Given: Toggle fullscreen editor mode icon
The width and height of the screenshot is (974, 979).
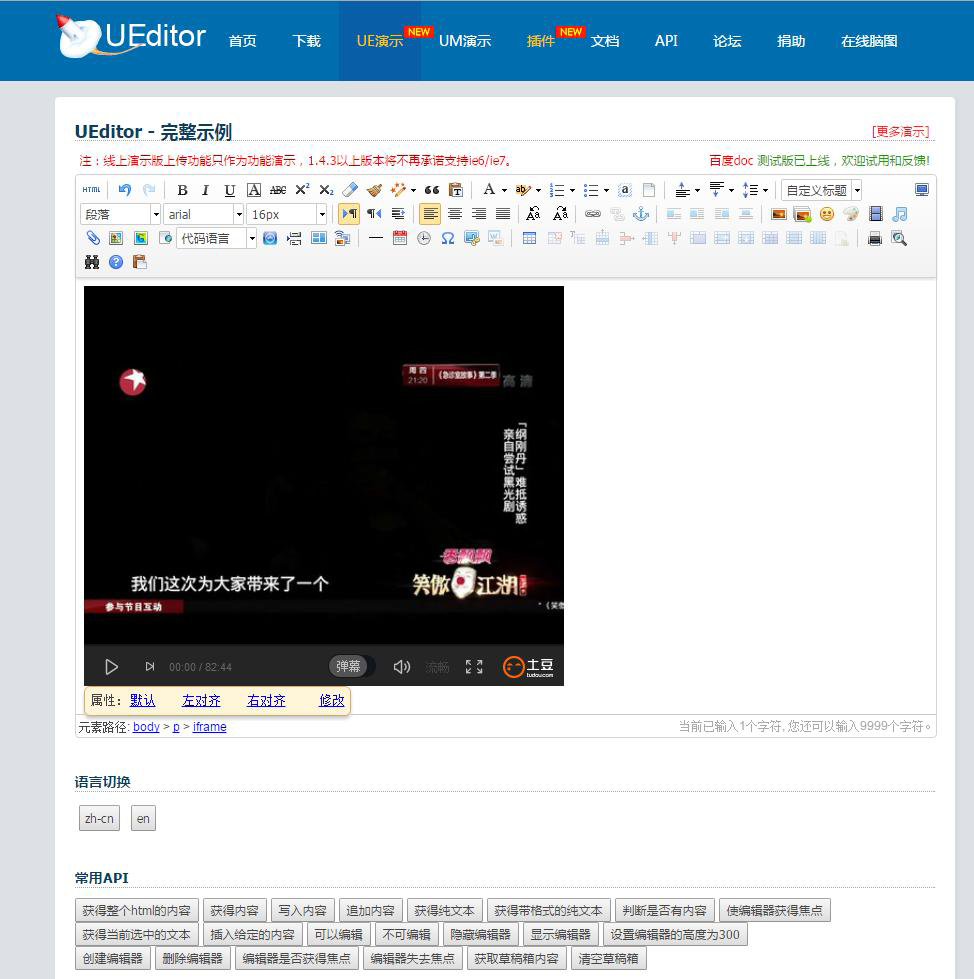Looking at the screenshot, I should pos(922,190).
